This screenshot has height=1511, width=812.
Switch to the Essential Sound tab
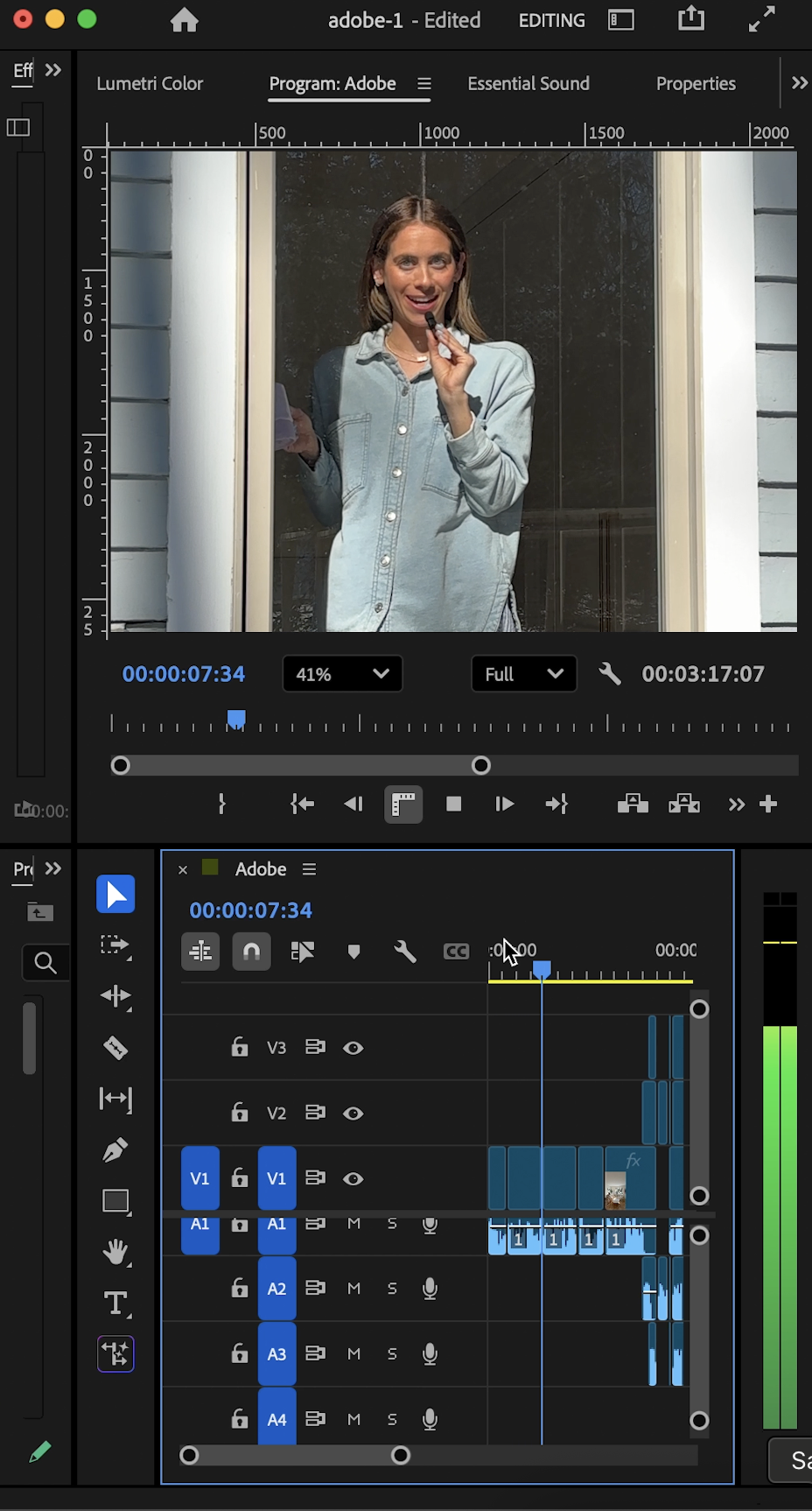coord(528,84)
